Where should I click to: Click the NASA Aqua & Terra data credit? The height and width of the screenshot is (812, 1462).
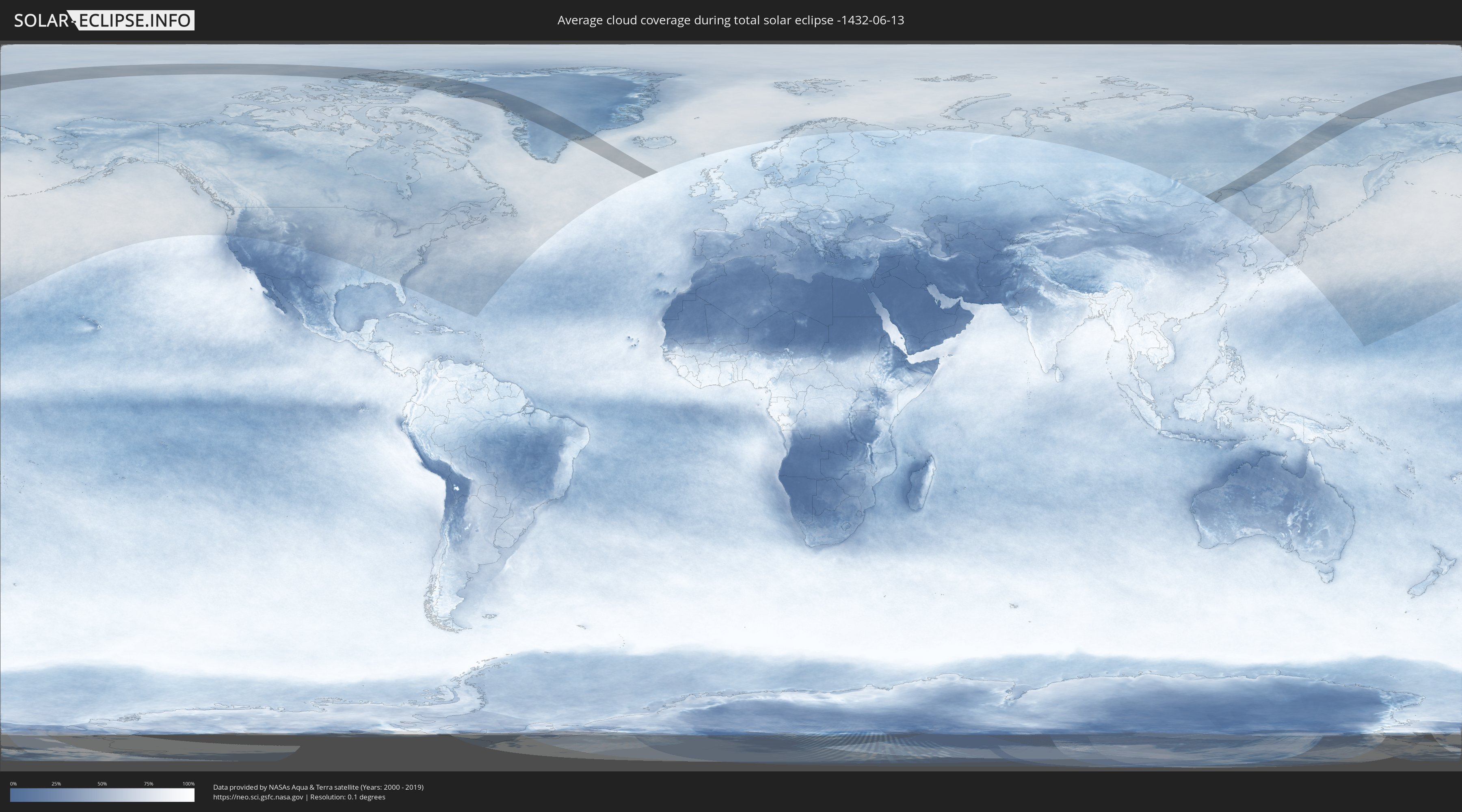point(318,787)
